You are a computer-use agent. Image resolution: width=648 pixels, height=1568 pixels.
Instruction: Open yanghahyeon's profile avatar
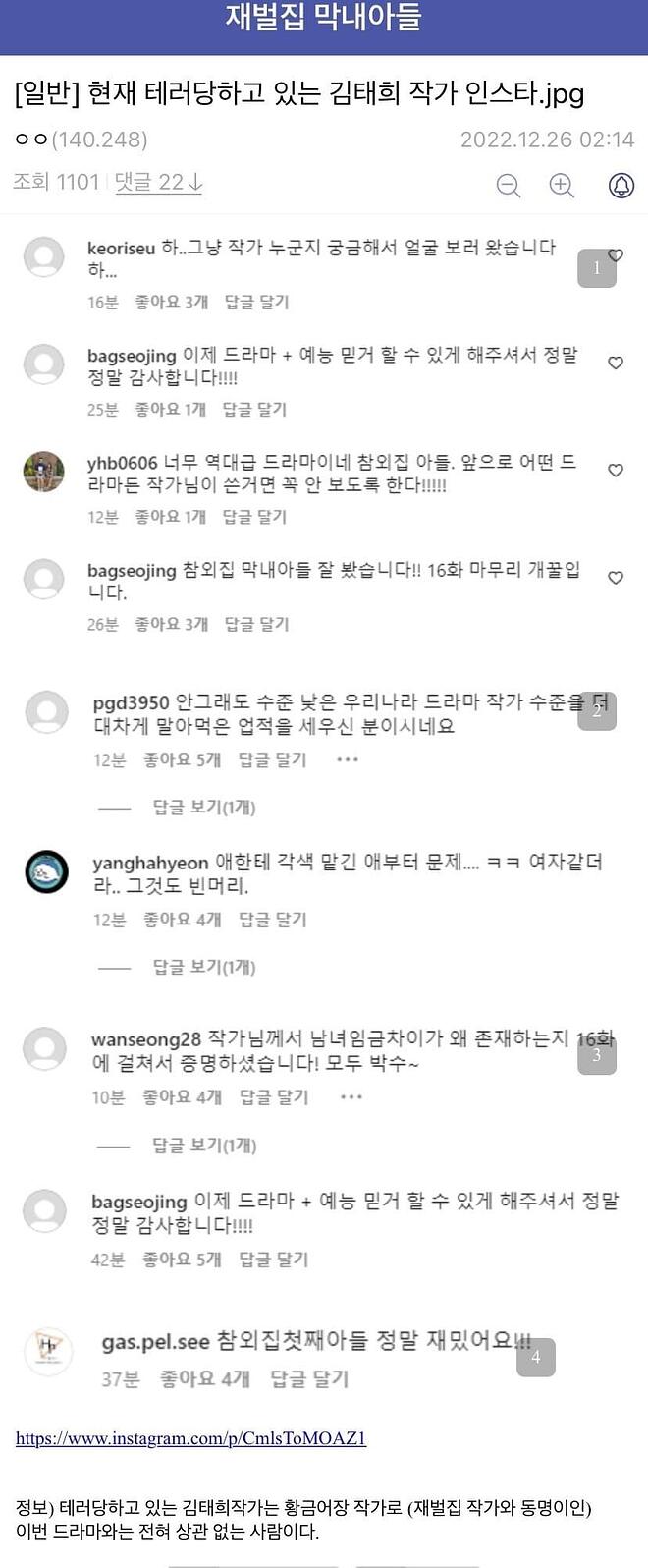pos(46,871)
